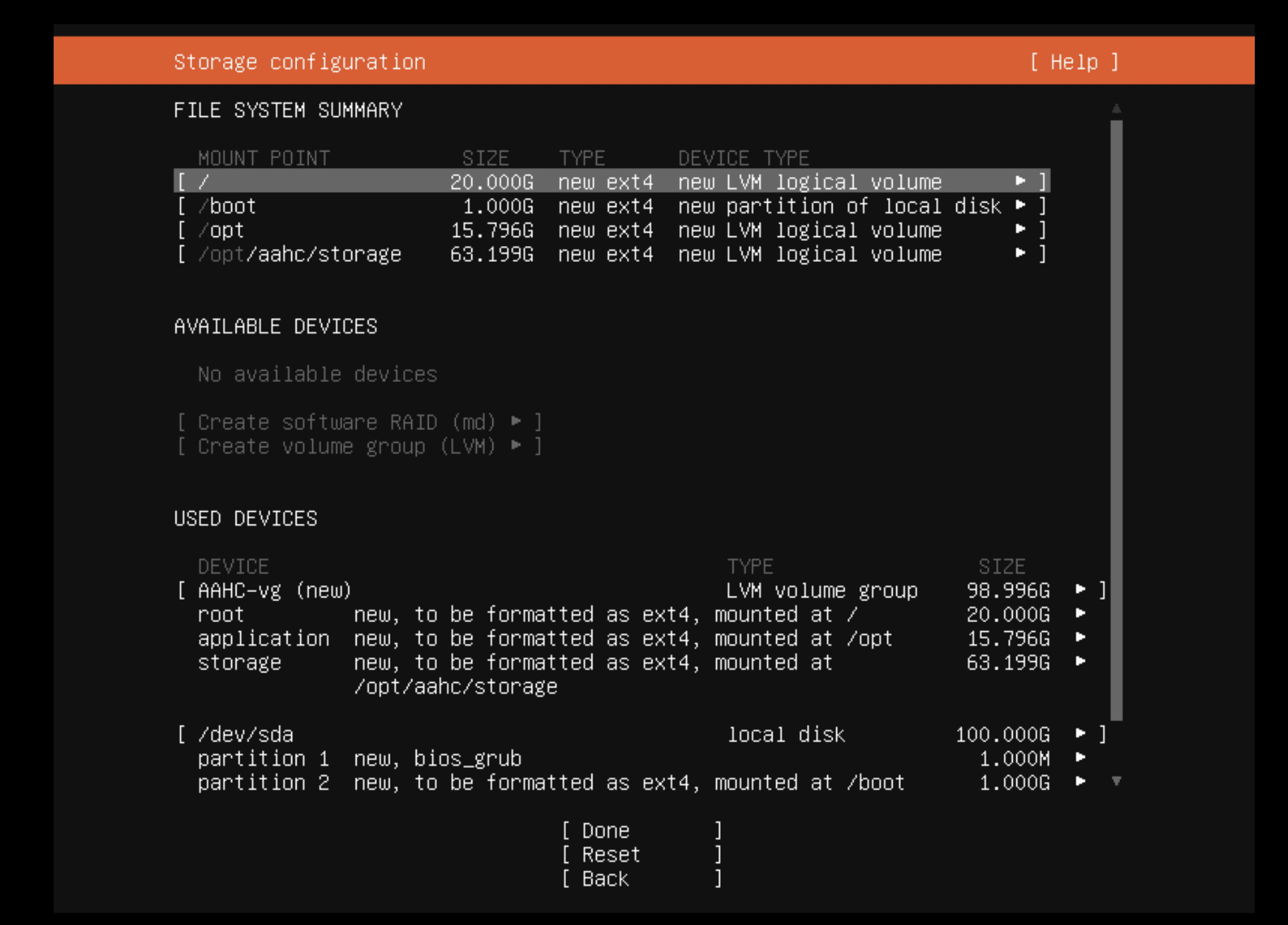Open arrow menu for root mount row

[1020, 181]
